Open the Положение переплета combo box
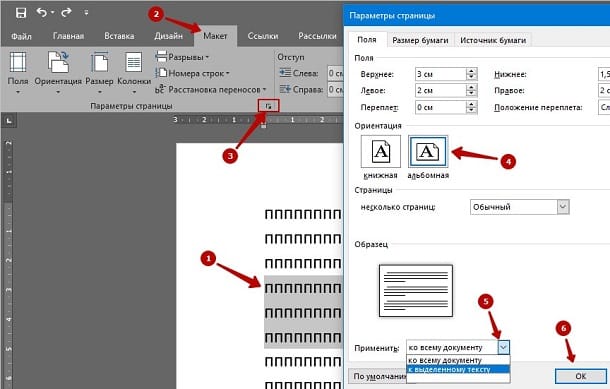The height and width of the screenshot is (389, 610). pos(604,107)
